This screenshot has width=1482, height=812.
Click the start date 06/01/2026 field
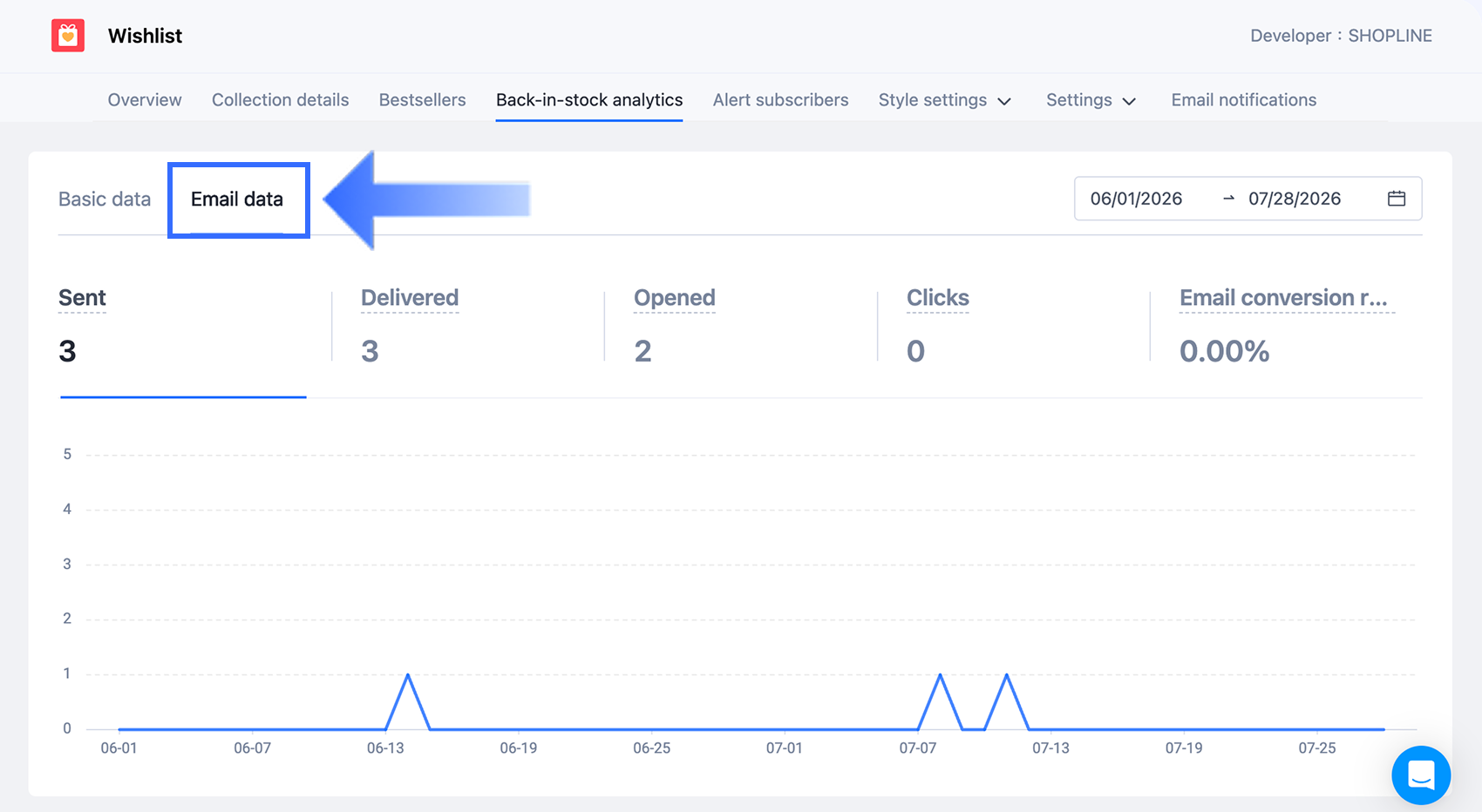pos(1136,199)
